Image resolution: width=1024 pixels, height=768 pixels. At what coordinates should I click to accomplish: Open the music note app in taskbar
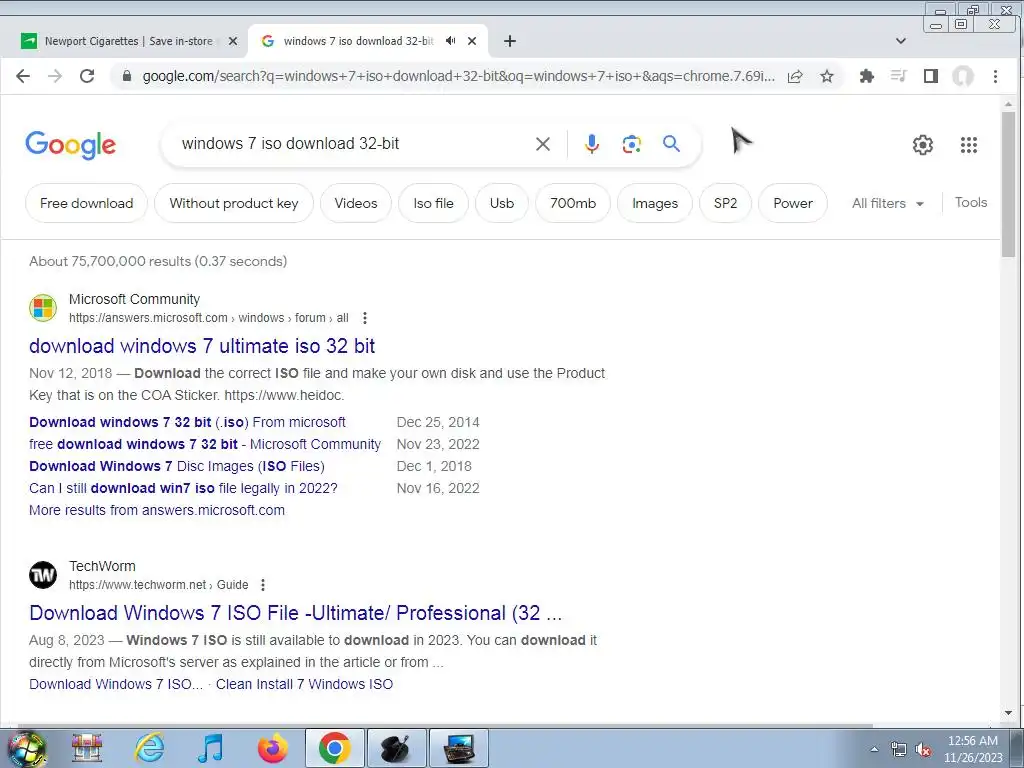click(x=211, y=748)
